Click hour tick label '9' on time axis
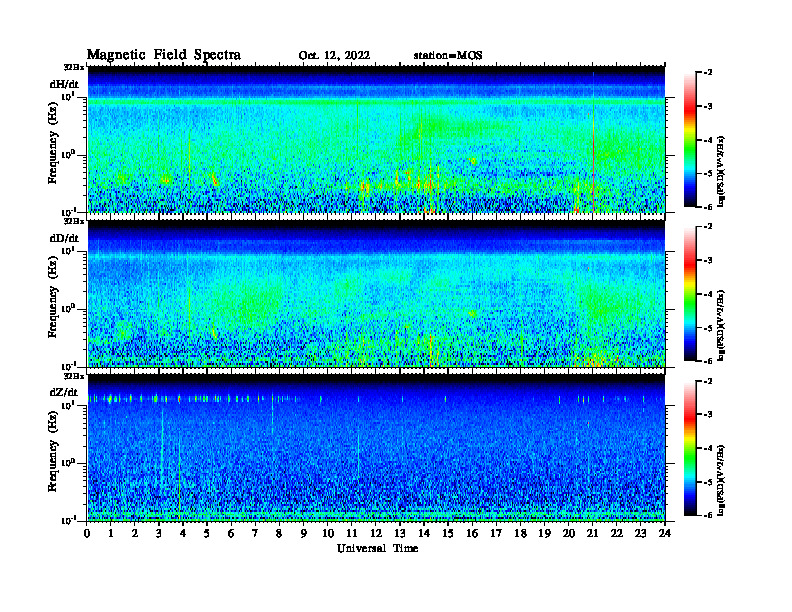The height and width of the screenshot is (612, 792). tap(304, 533)
